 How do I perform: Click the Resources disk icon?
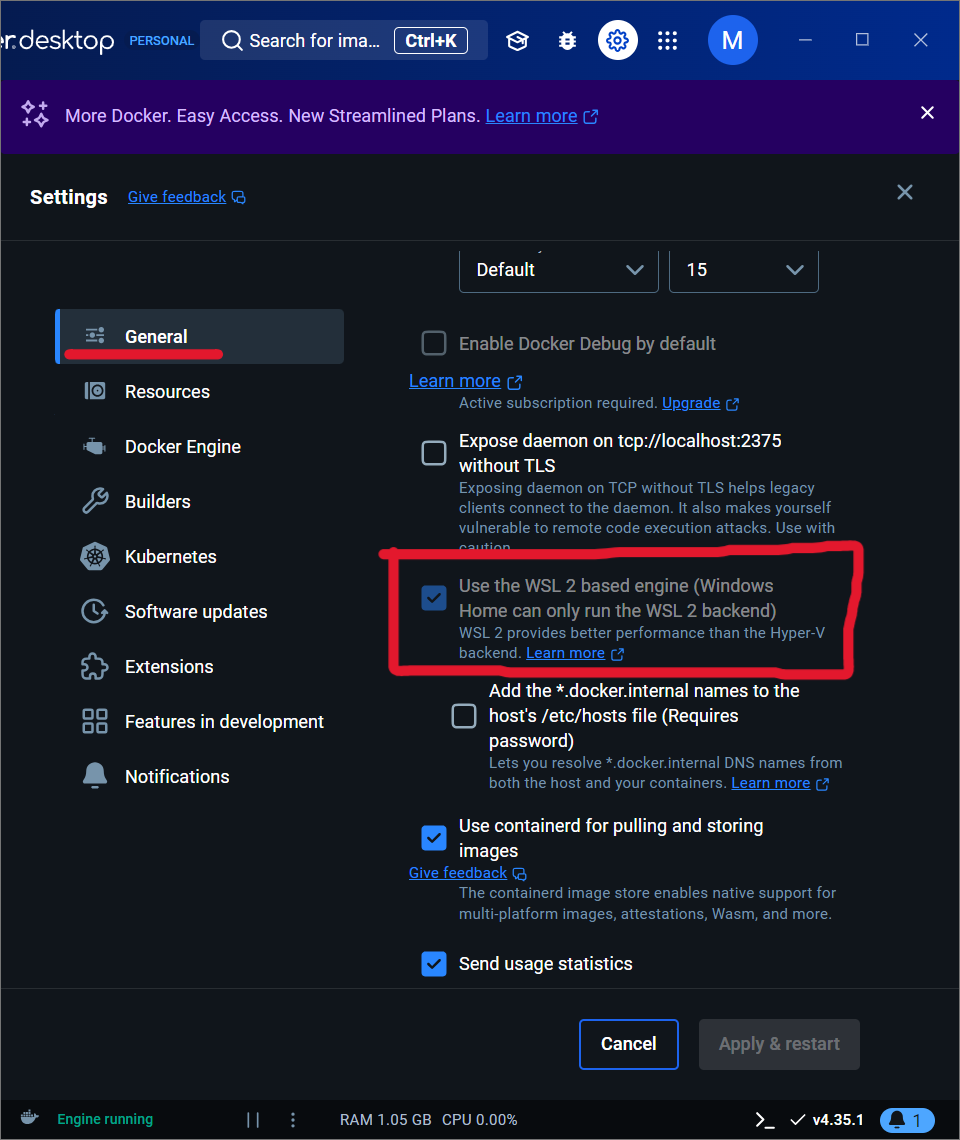pyautogui.click(x=95, y=391)
